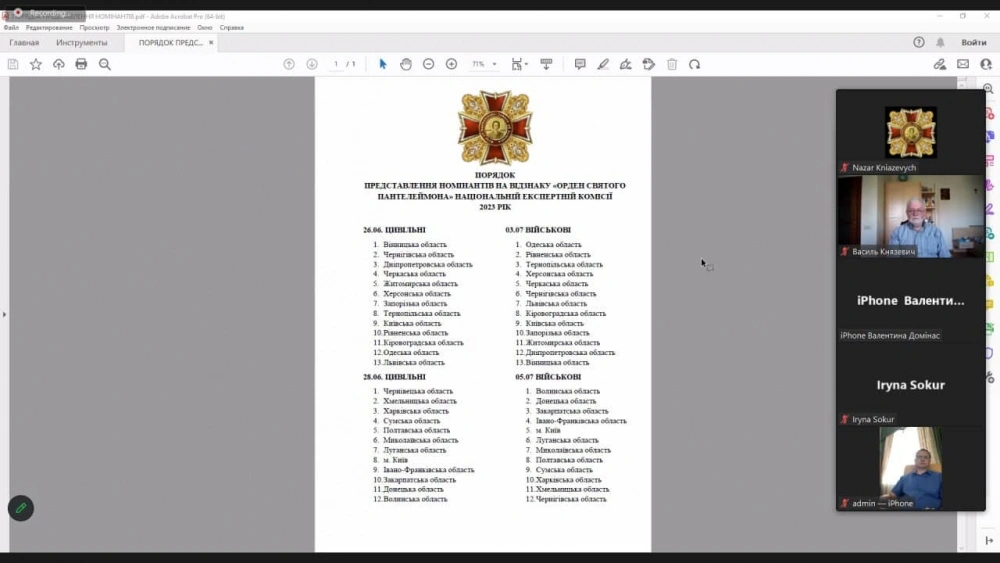Select admin — iPhone video tile

911,468
